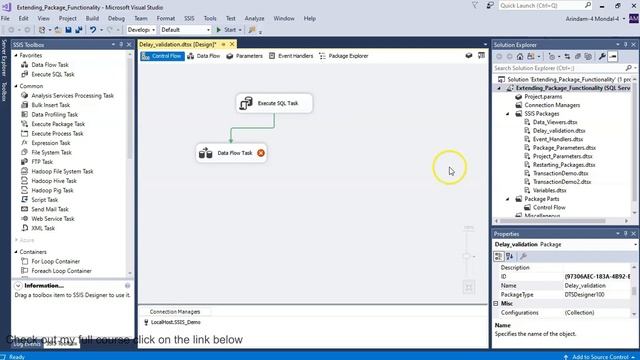The image size is (640, 360).
Task: Collapse the Favorites group in SSIS Toolbox
Action: [16, 55]
